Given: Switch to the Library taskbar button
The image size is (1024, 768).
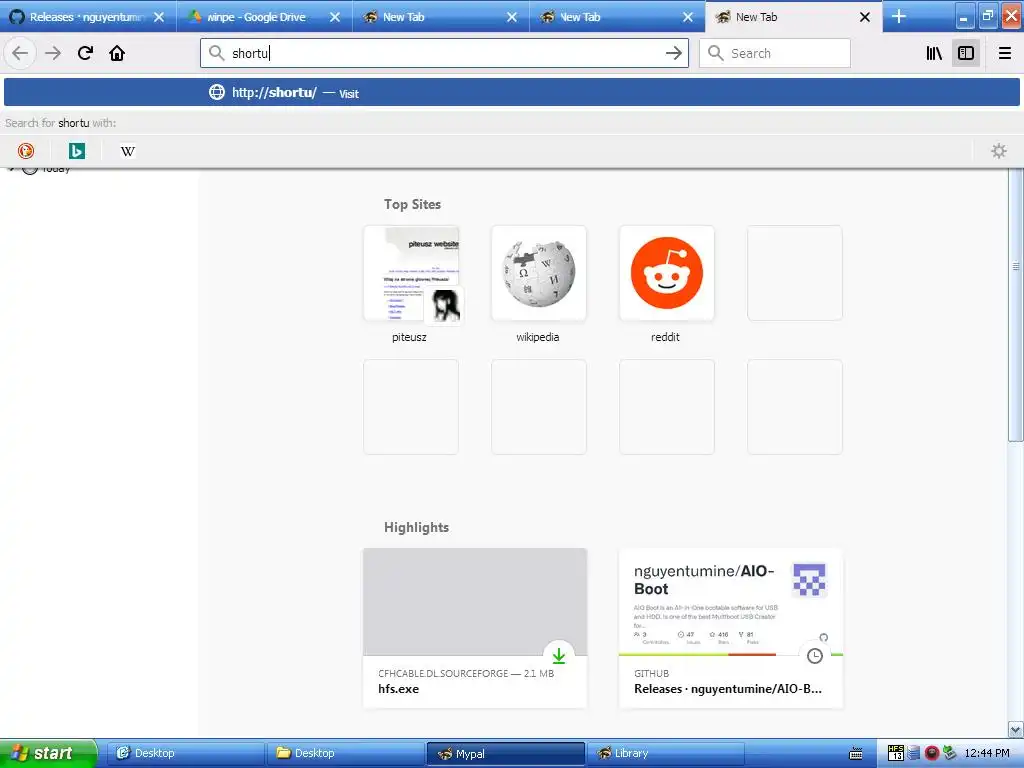Looking at the screenshot, I should [665, 753].
